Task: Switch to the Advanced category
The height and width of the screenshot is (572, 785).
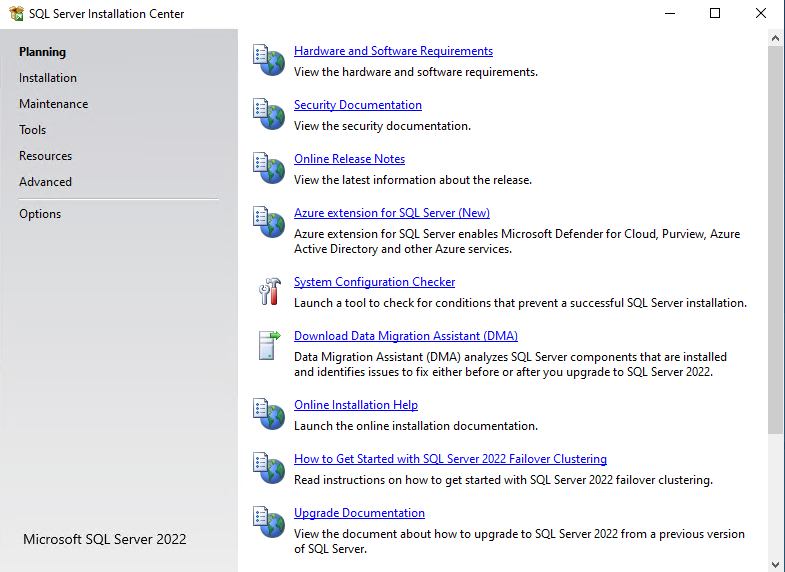Action: (x=46, y=182)
